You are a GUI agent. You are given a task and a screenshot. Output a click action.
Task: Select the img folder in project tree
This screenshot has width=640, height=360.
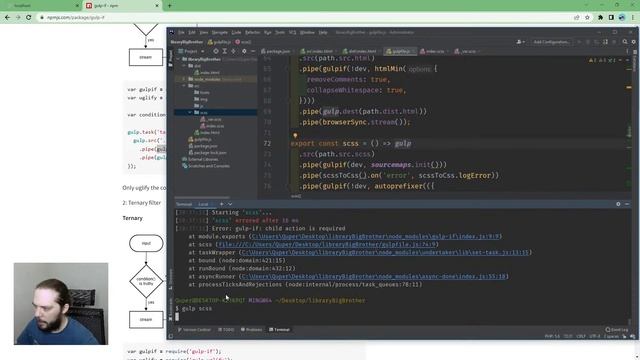pyautogui.click(x=201, y=99)
